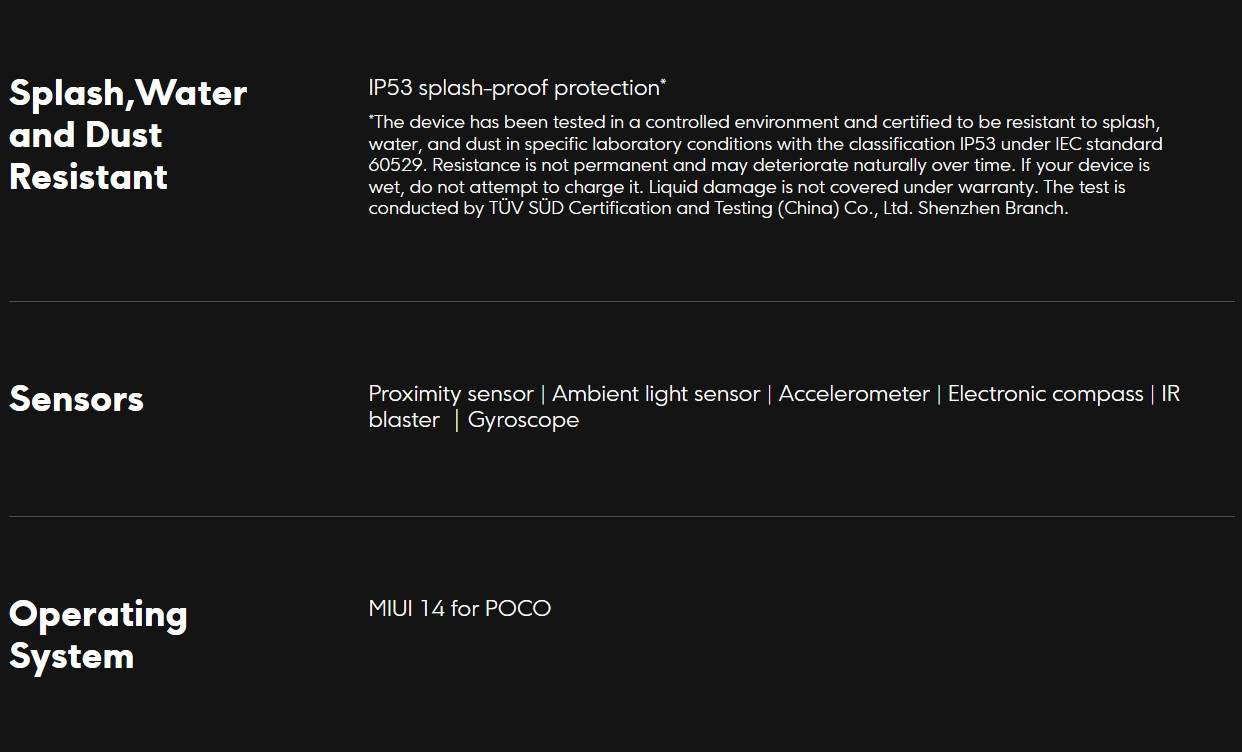Click the 'Operating System' section heading
The height and width of the screenshot is (752, 1242).
coord(98,634)
